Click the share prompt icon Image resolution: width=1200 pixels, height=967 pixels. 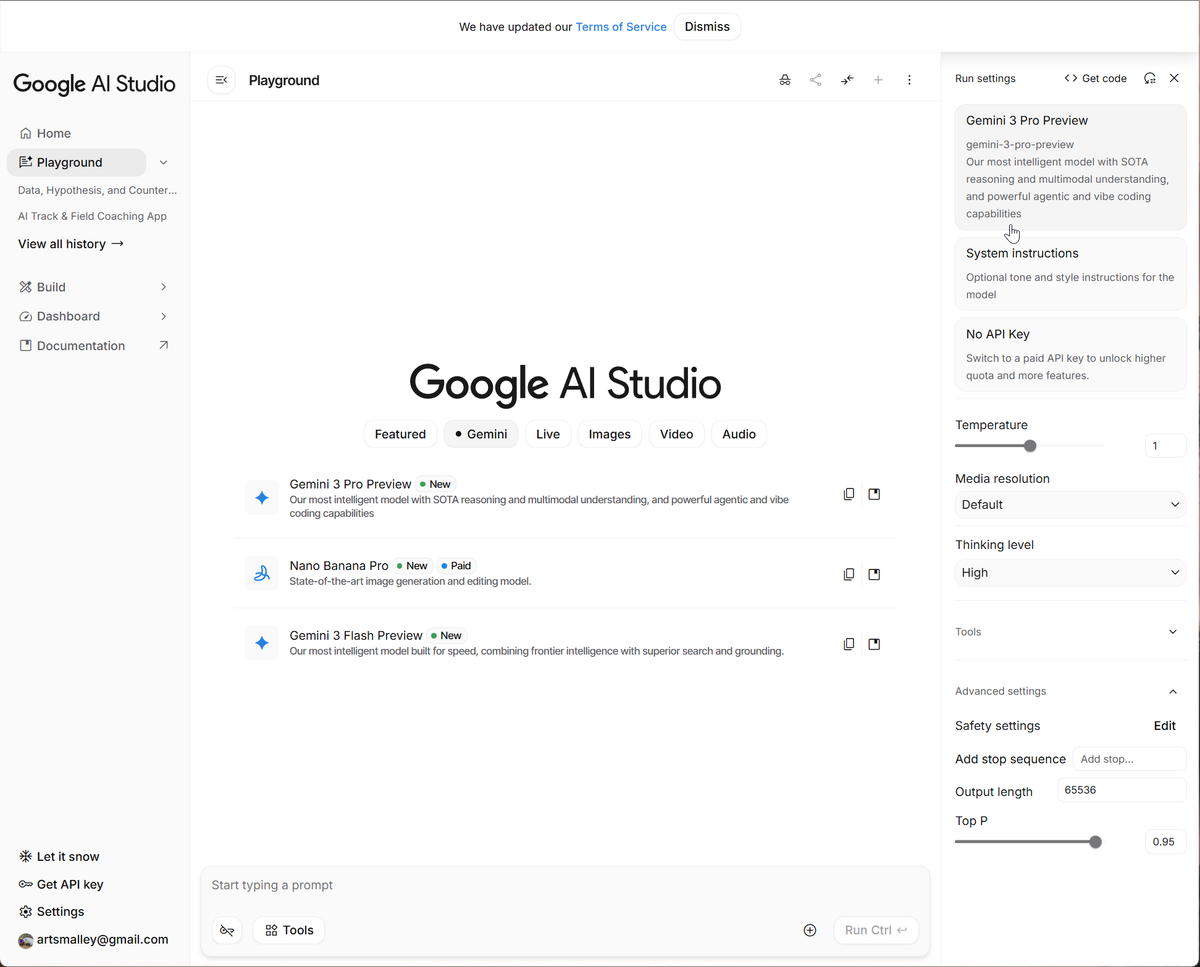pyautogui.click(x=816, y=80)
